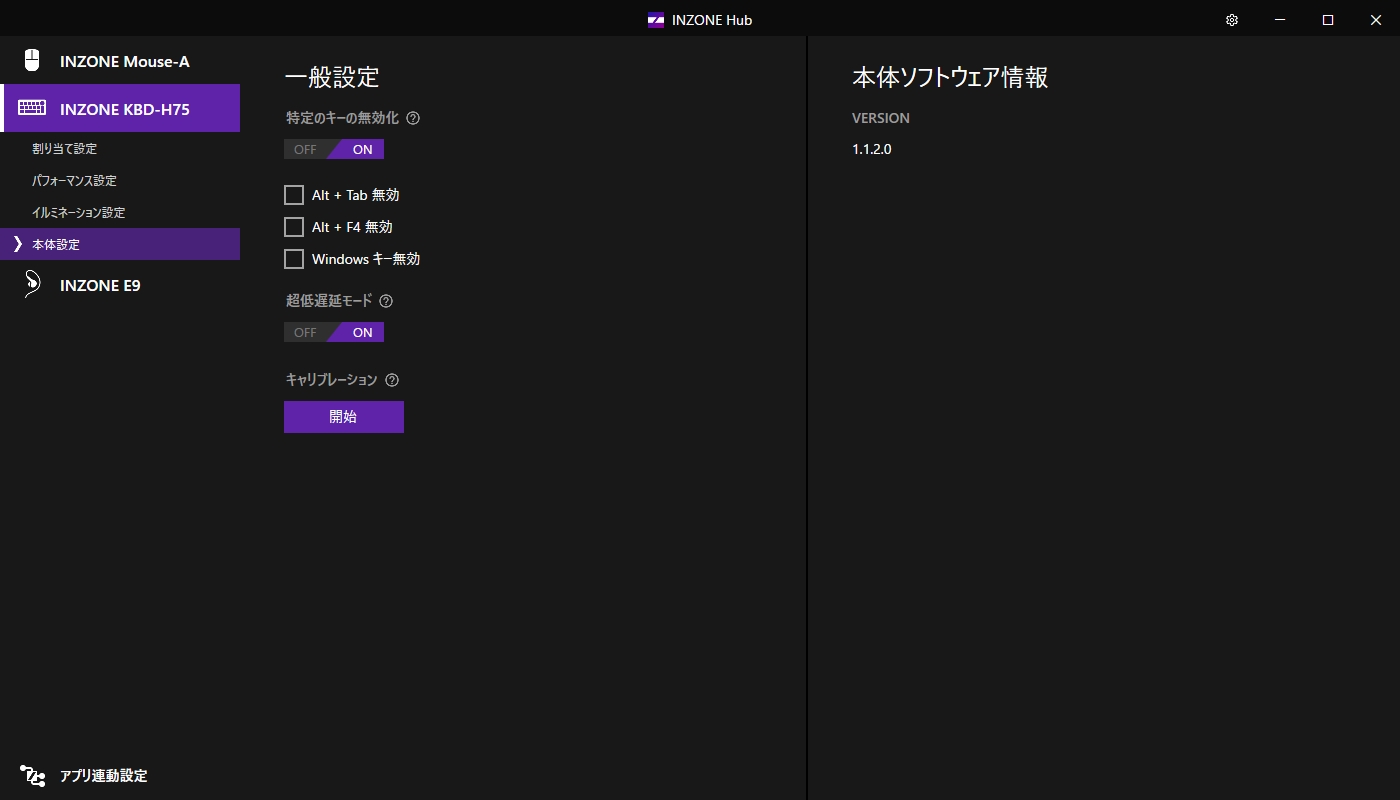Select the INZONE KBD-H75 device label

point(124,109)
